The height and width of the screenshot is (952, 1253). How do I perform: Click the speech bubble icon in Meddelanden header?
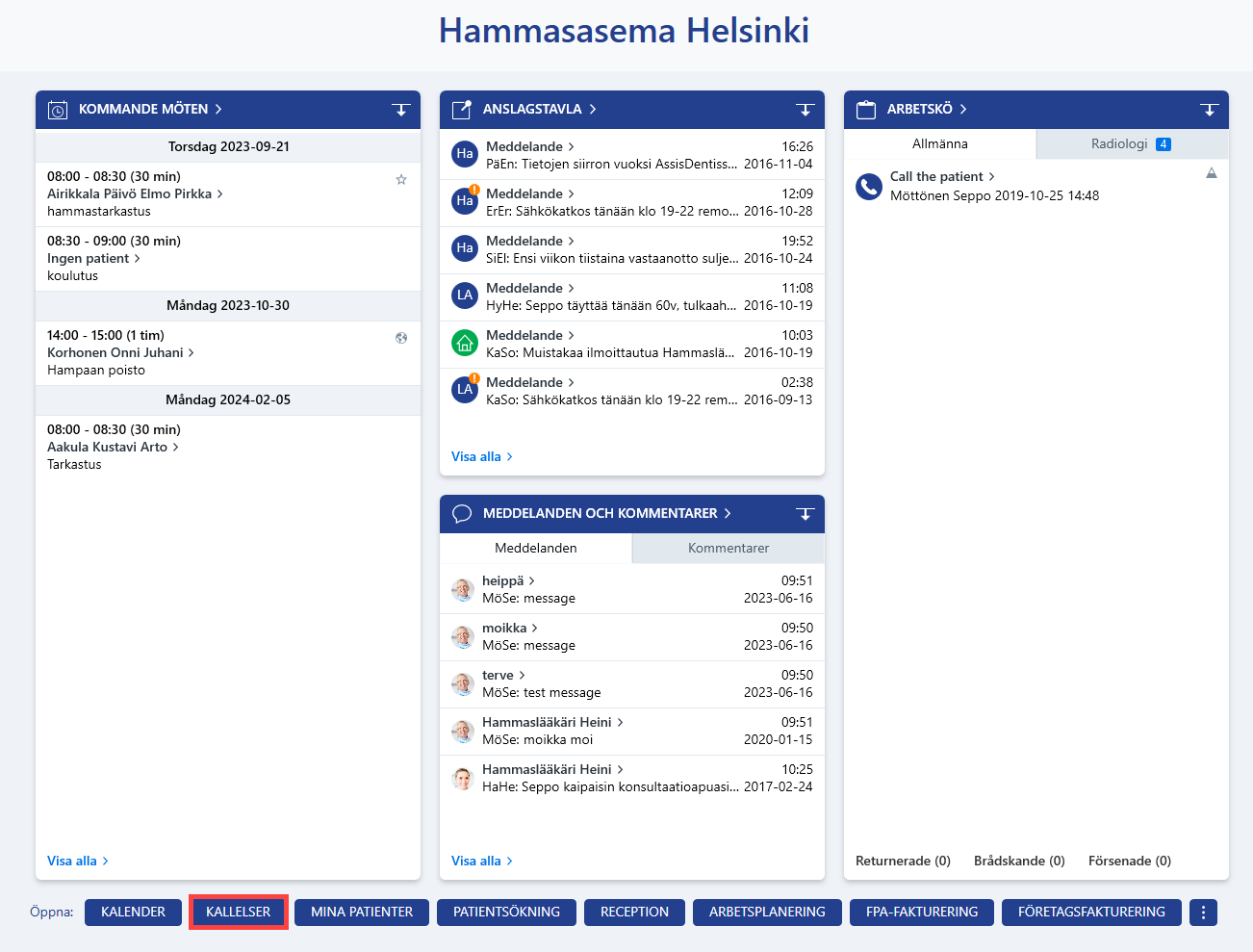pos(462,514)
